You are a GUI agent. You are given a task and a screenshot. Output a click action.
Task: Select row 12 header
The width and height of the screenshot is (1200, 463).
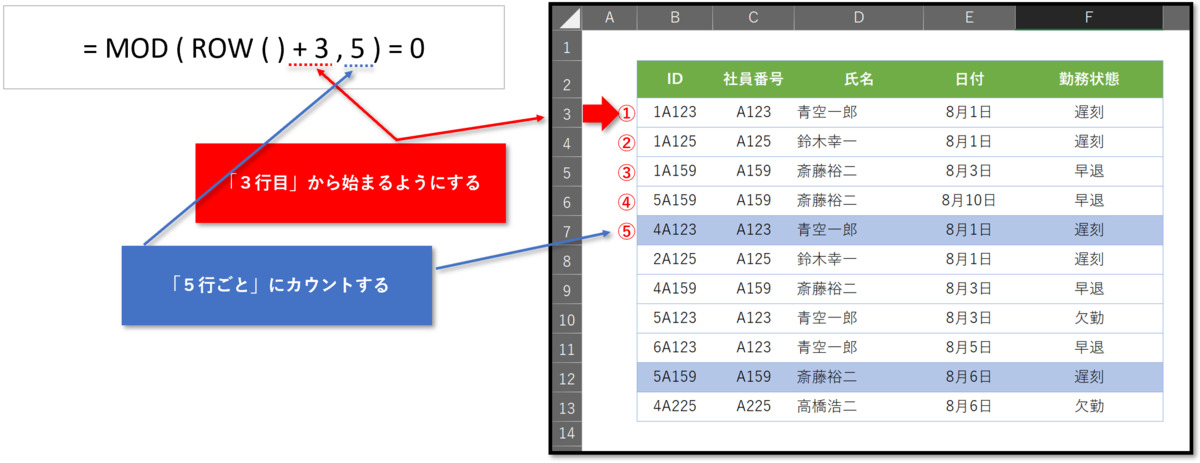pos(566,377)
